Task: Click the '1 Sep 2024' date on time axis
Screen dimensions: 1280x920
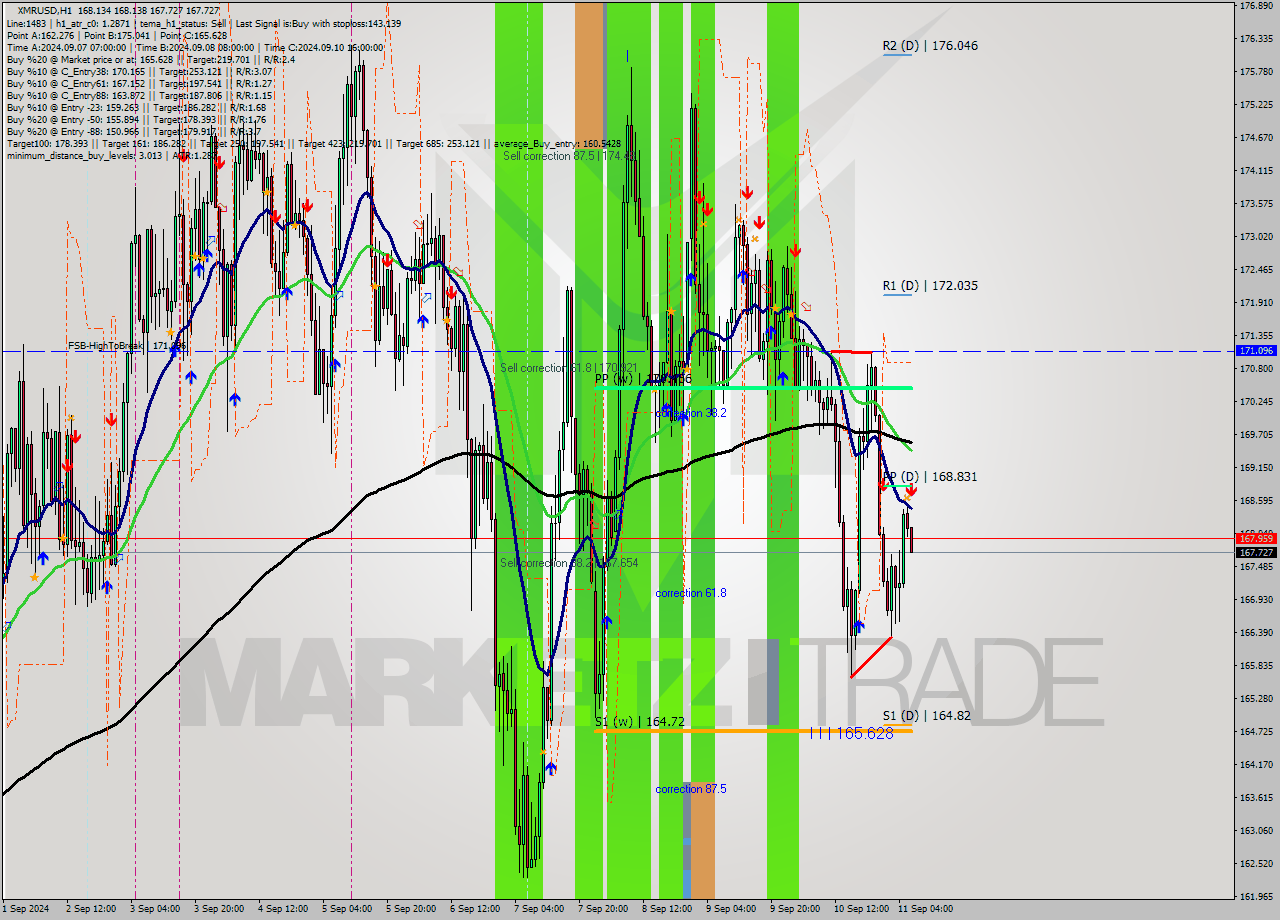Action: [x=26, y=909]
